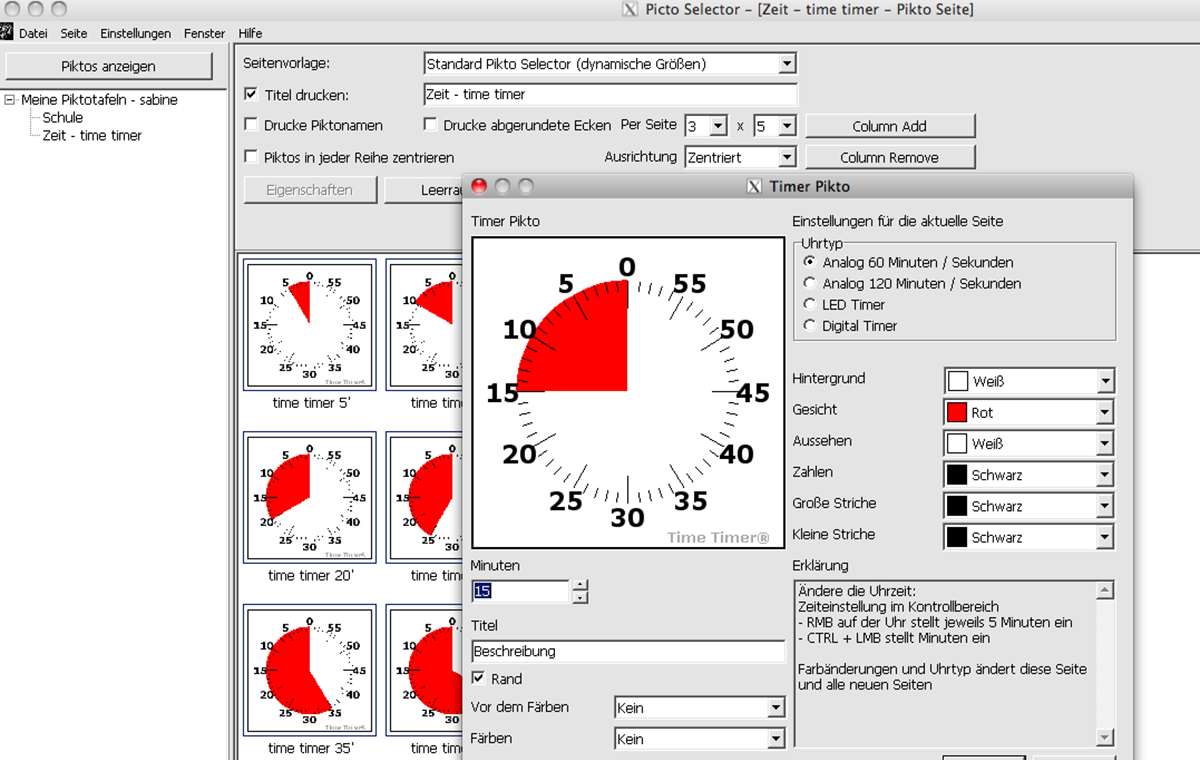Viewport: 1200px width, 760px height.
Task: Click the Titel field containing Beschreibung
Action: click(x=628, y=651)
